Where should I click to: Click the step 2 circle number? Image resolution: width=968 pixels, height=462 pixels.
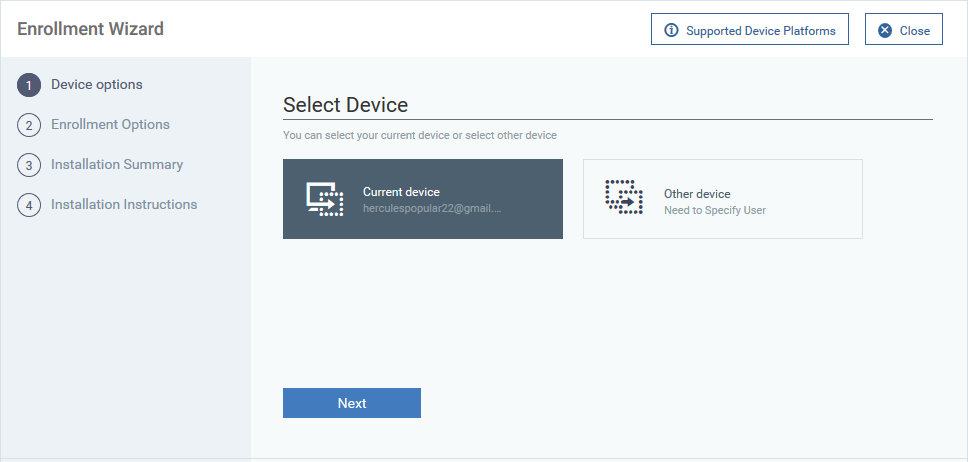(29, 125)
